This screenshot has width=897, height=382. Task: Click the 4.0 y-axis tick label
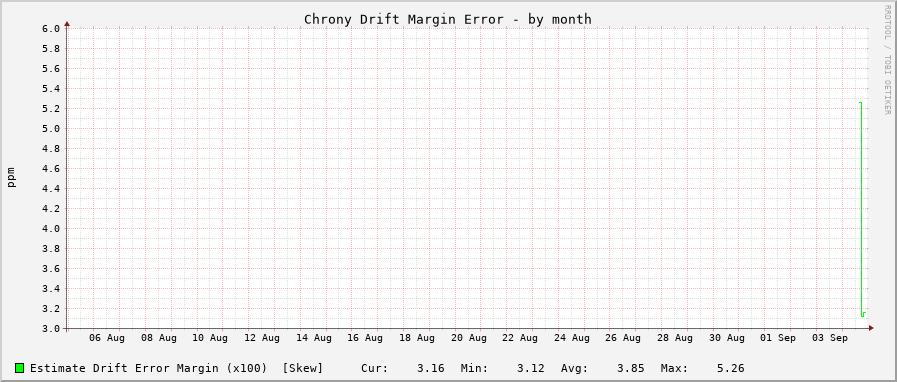tap(51, 229)
